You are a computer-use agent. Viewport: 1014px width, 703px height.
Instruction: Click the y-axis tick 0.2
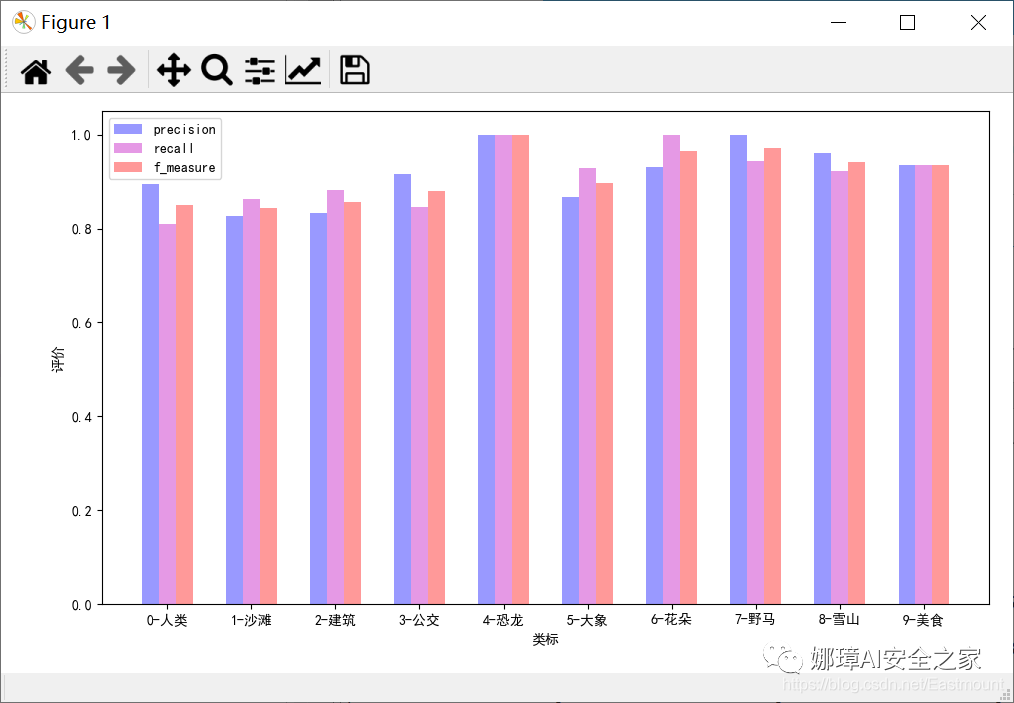[81, 511]
